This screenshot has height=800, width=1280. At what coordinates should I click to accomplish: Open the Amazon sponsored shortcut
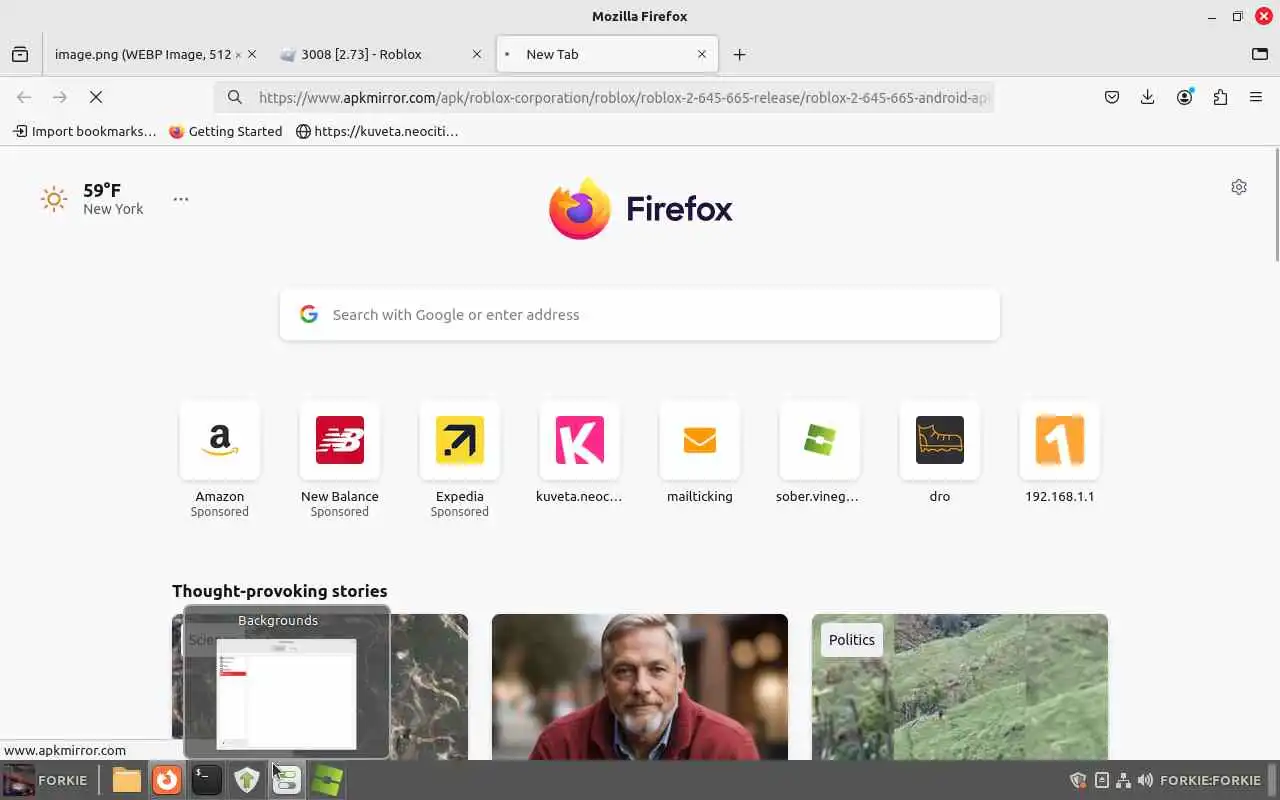220,459
